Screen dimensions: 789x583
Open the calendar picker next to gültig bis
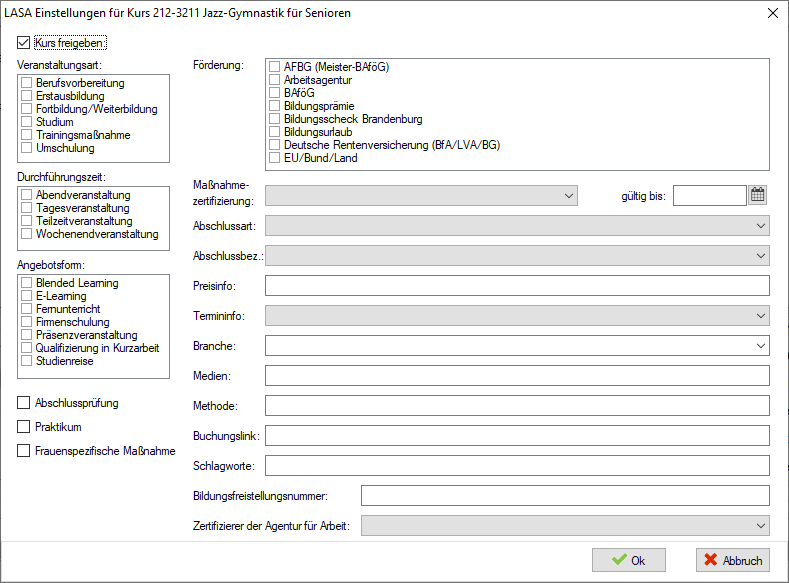tap(757, 195)
